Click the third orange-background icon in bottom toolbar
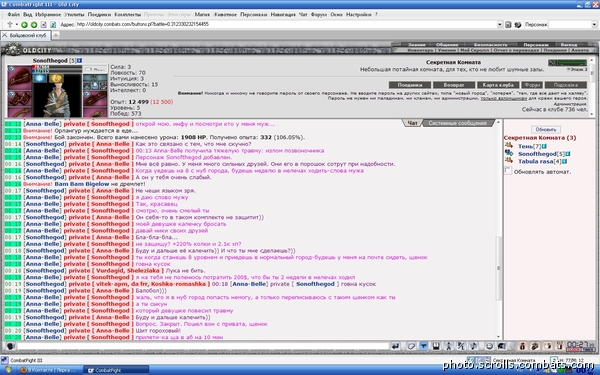600x375 pixels. pos(548,346)
